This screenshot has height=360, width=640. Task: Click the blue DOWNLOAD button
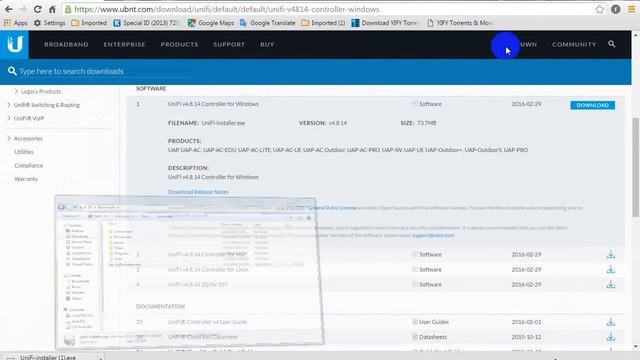592,105
